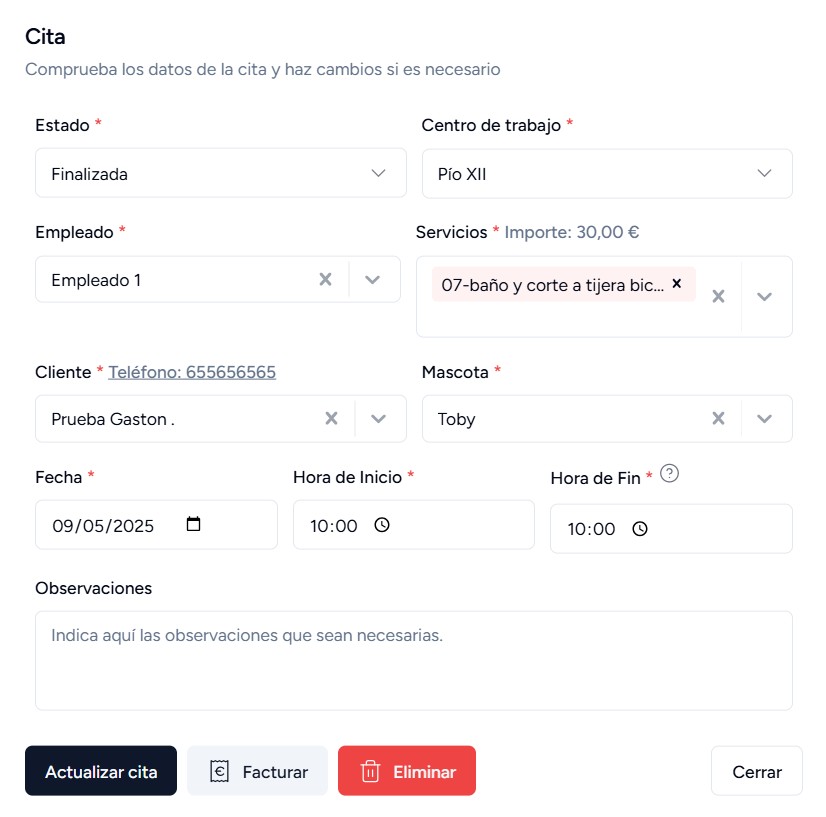The image size is (826, 817).
Task: Open the calendar picker in Fecha
Action: (194, 524)
